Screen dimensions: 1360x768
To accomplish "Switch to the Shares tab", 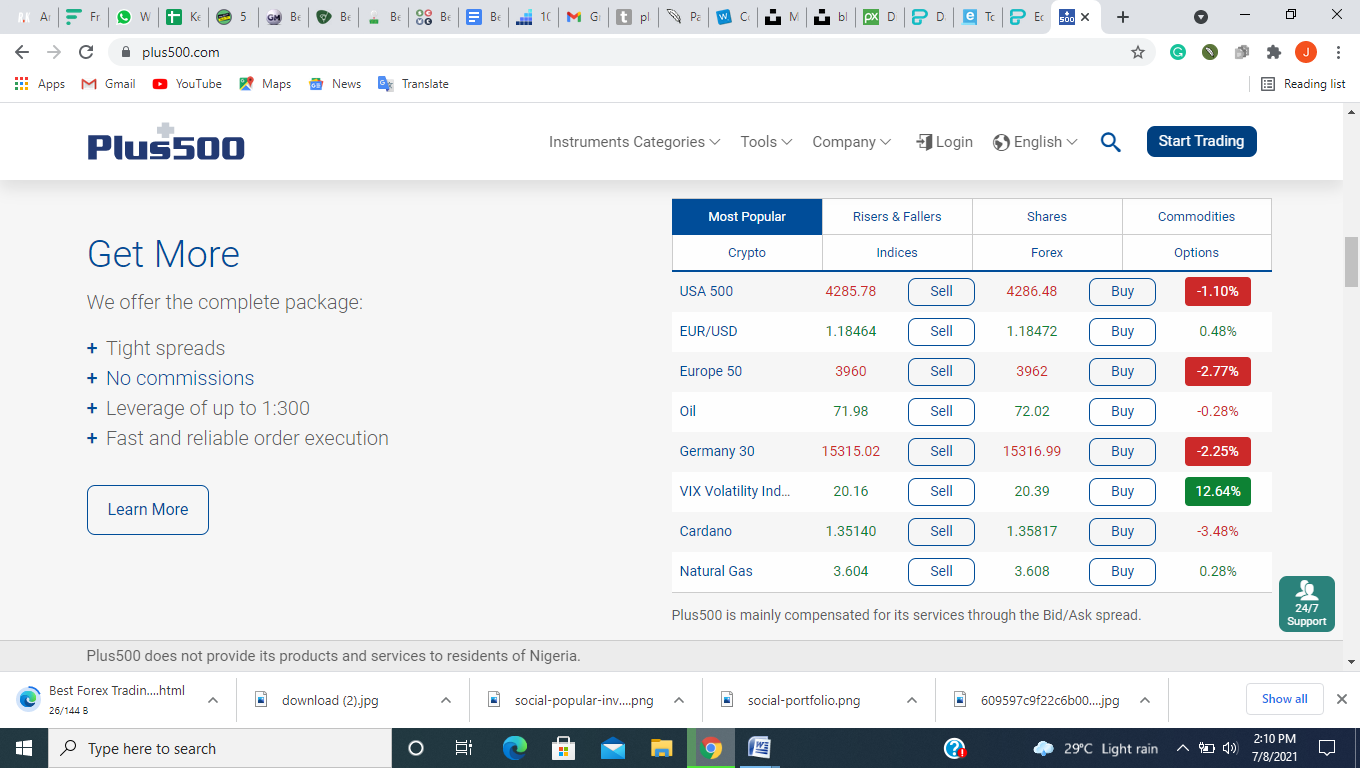I will [x=1047, y=217].
